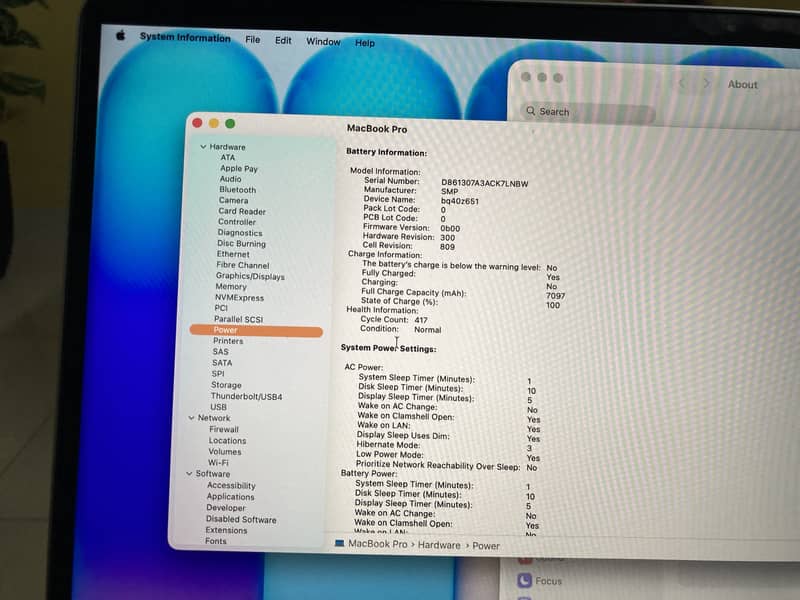Select Locations under Network
800x600 pixels.
tap(227, 441)
